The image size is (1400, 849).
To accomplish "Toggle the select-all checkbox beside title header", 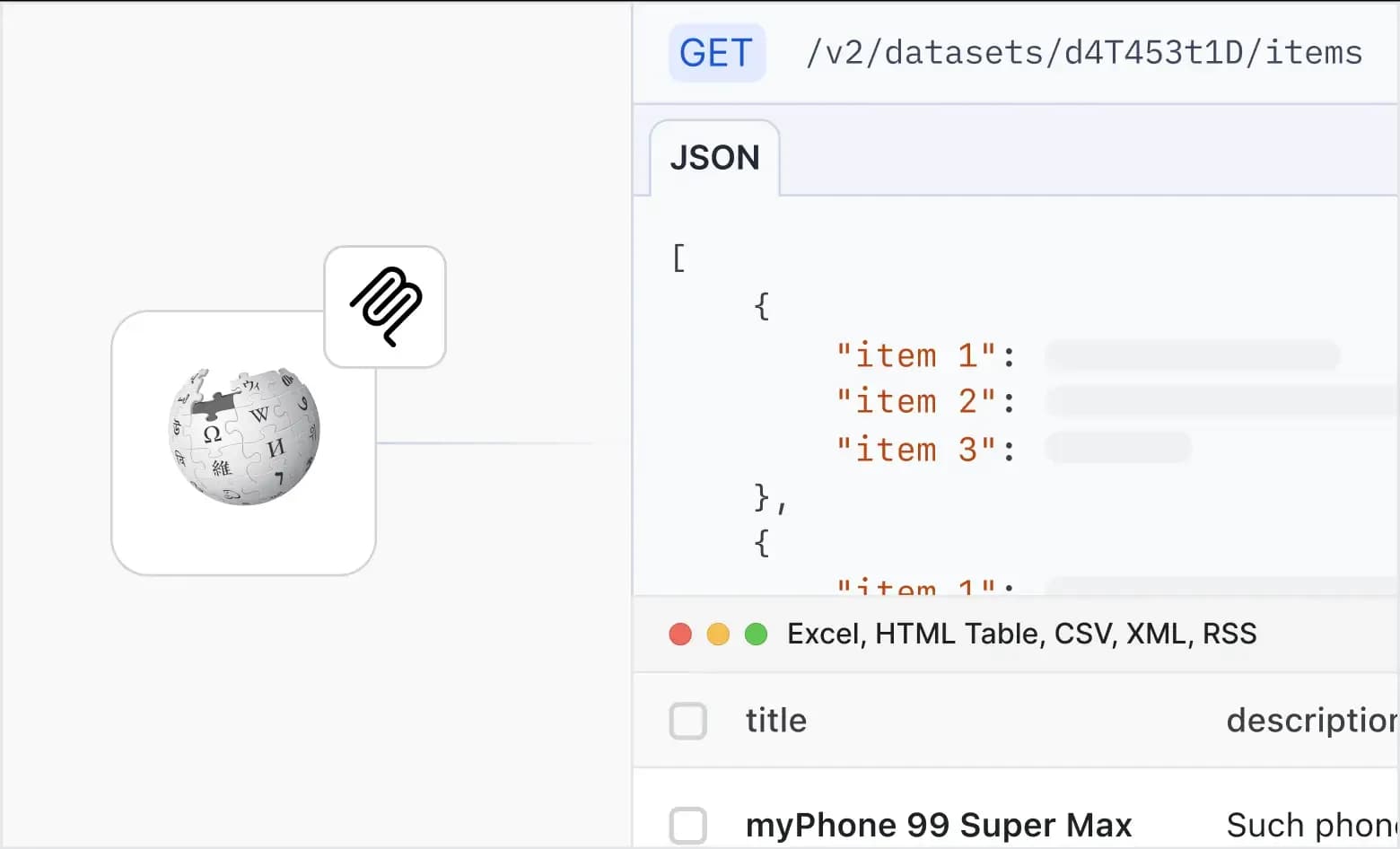I will click(688, 721).
